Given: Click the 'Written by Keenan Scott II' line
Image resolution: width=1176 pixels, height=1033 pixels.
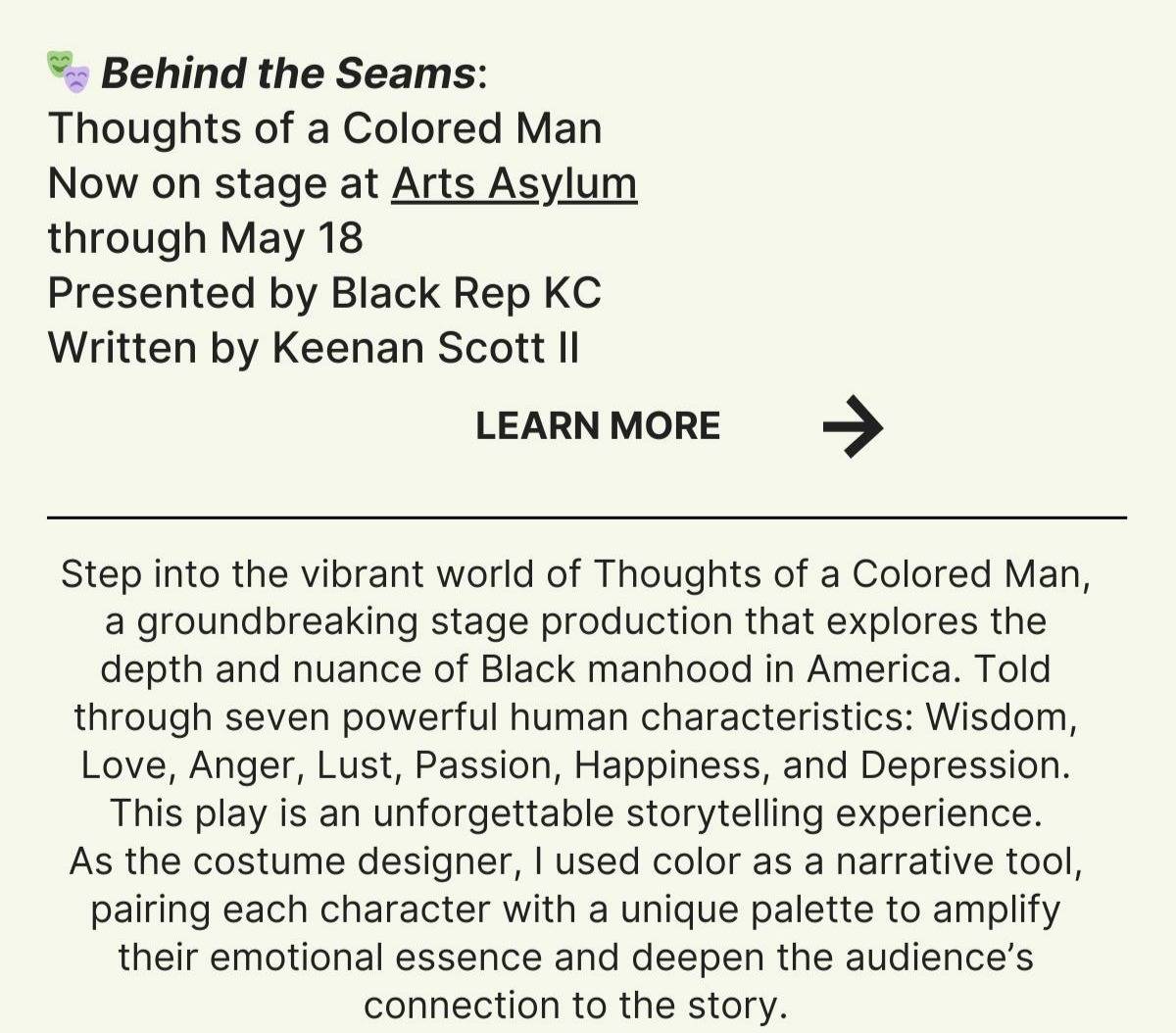Looking at the screenshot, I should point(314,348).
